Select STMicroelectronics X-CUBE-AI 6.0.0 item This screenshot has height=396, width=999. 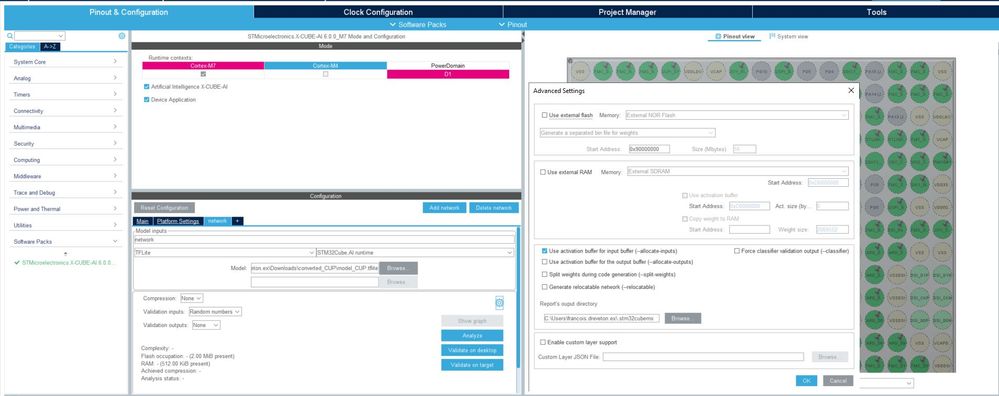[x=64, y=262]
